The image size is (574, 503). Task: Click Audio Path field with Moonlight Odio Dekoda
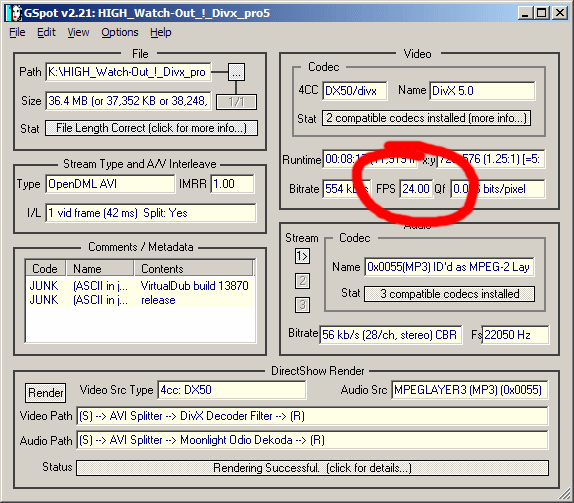[312, 440]
